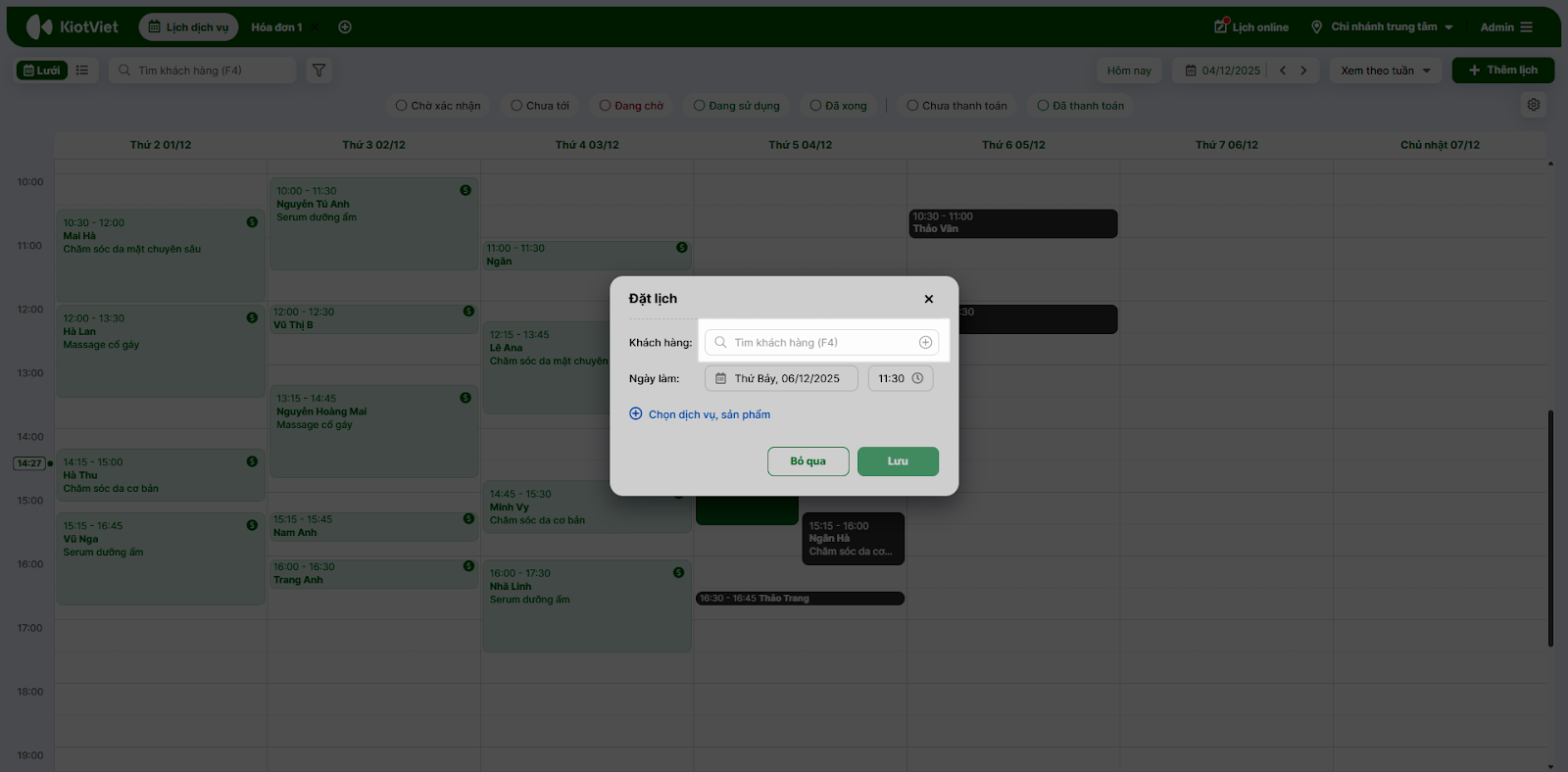Open Xem theo tuần dropdown
The width and height of the screenshot is (1568, 772).
(x=1386, y=71)
